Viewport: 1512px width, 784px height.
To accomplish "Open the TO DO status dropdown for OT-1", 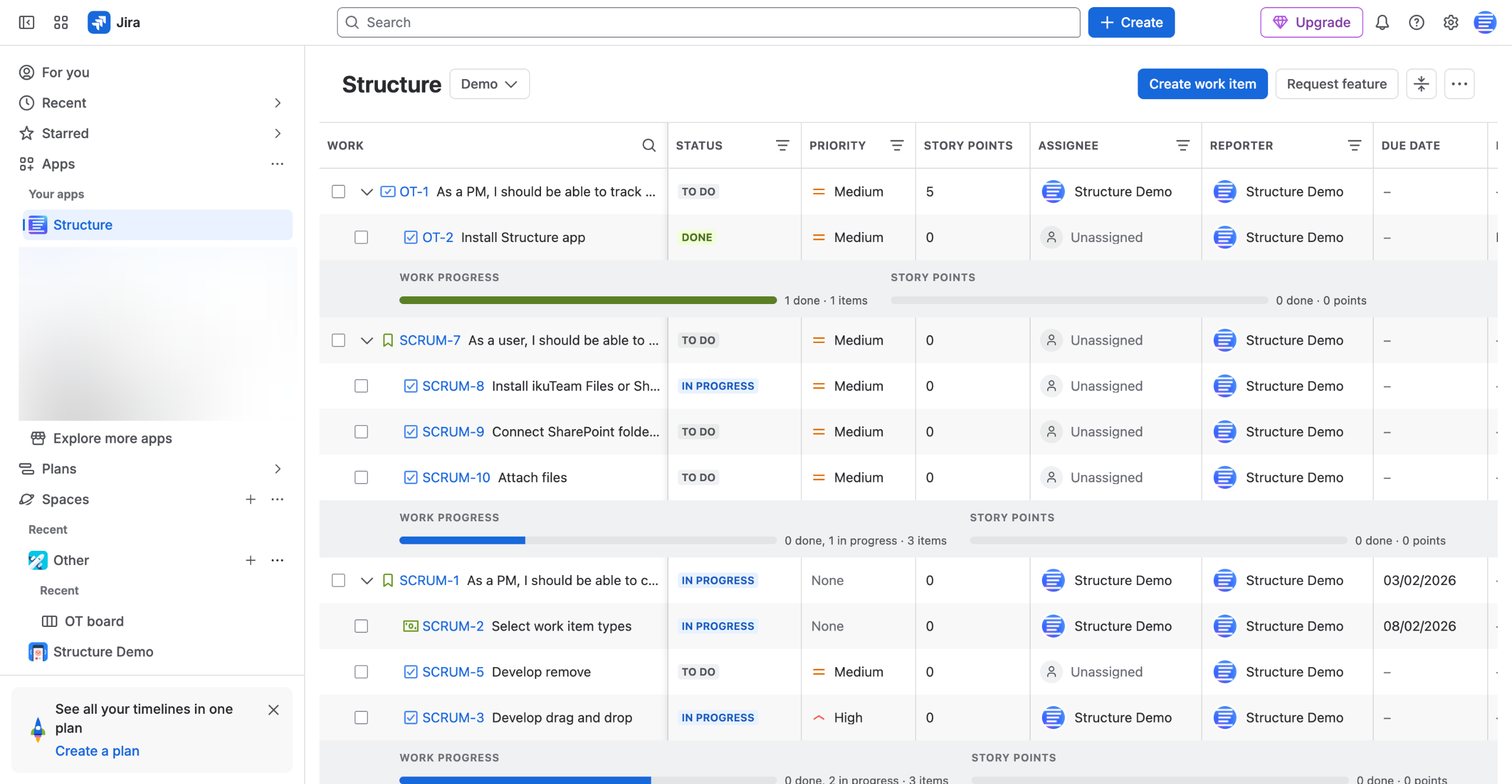I will tap(698, 192).
